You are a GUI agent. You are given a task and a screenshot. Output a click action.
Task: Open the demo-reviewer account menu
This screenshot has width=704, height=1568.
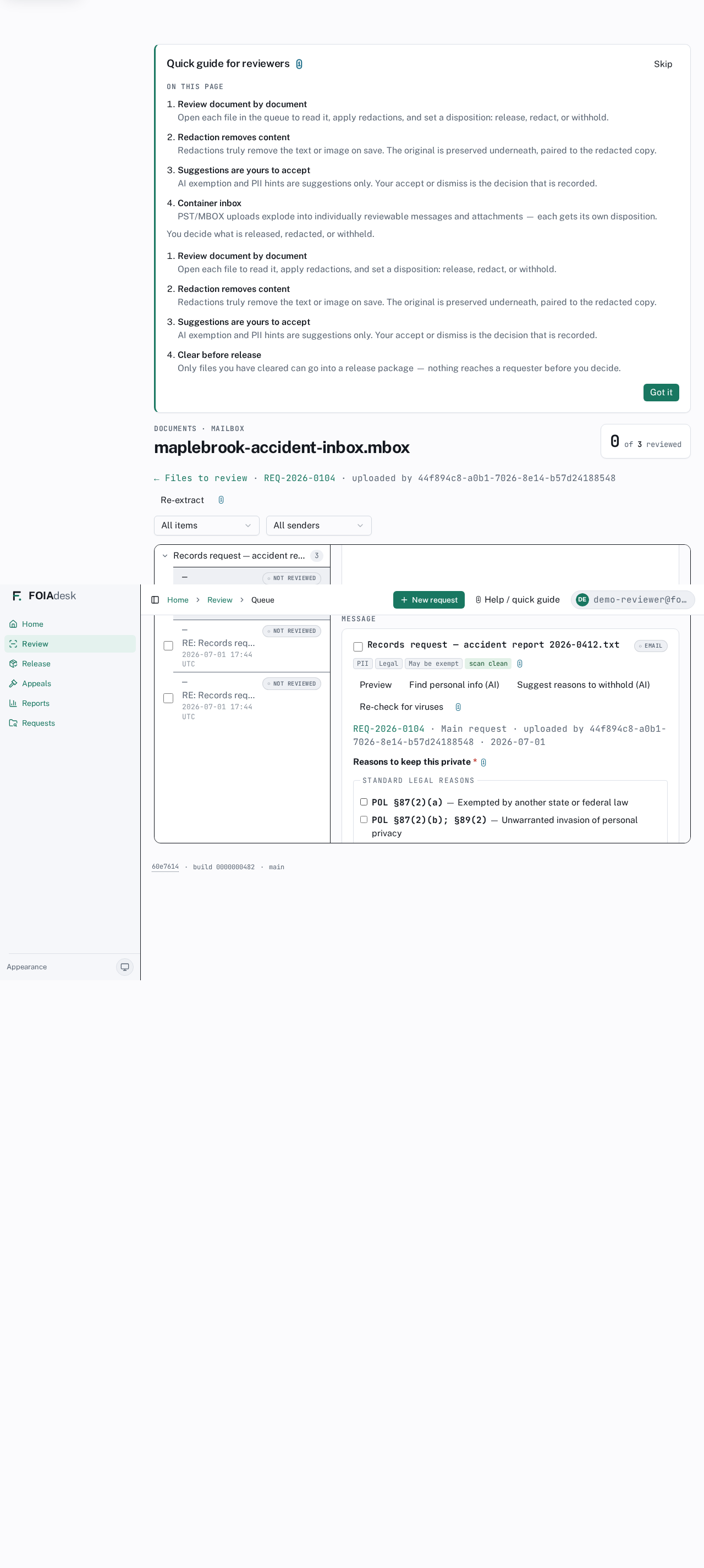click(632, 600)
